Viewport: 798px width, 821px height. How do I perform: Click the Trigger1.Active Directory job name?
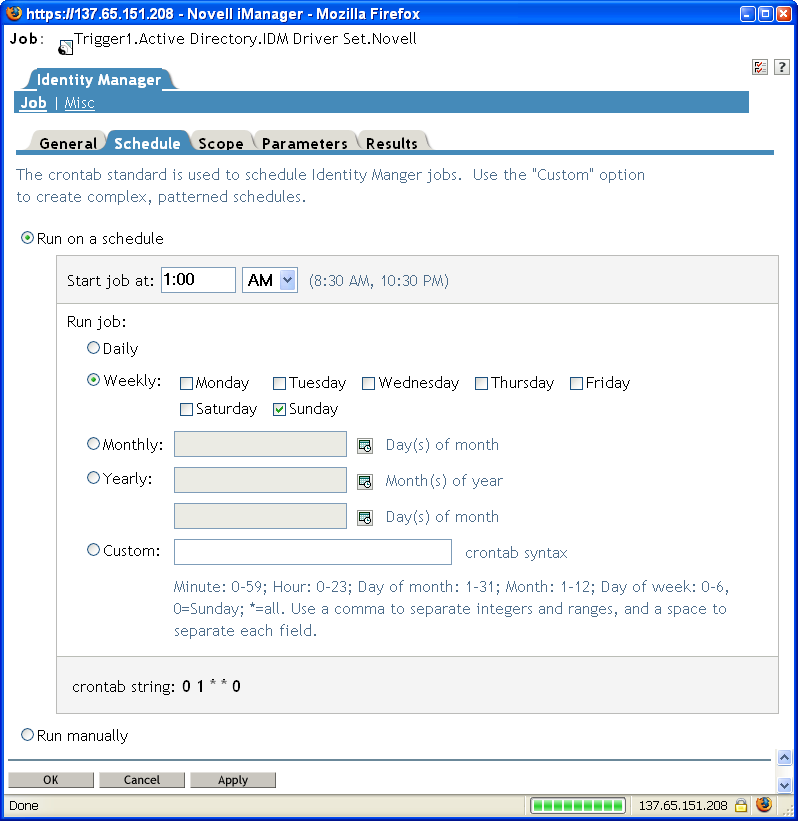245,39
